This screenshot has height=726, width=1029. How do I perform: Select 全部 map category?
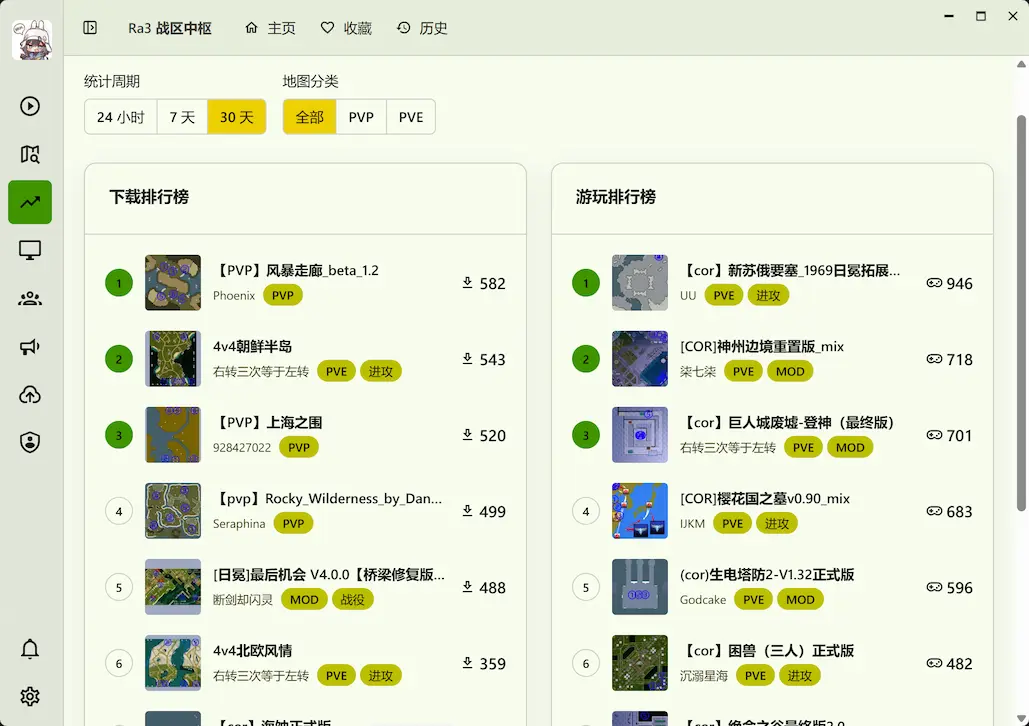(x=310, y=117)
